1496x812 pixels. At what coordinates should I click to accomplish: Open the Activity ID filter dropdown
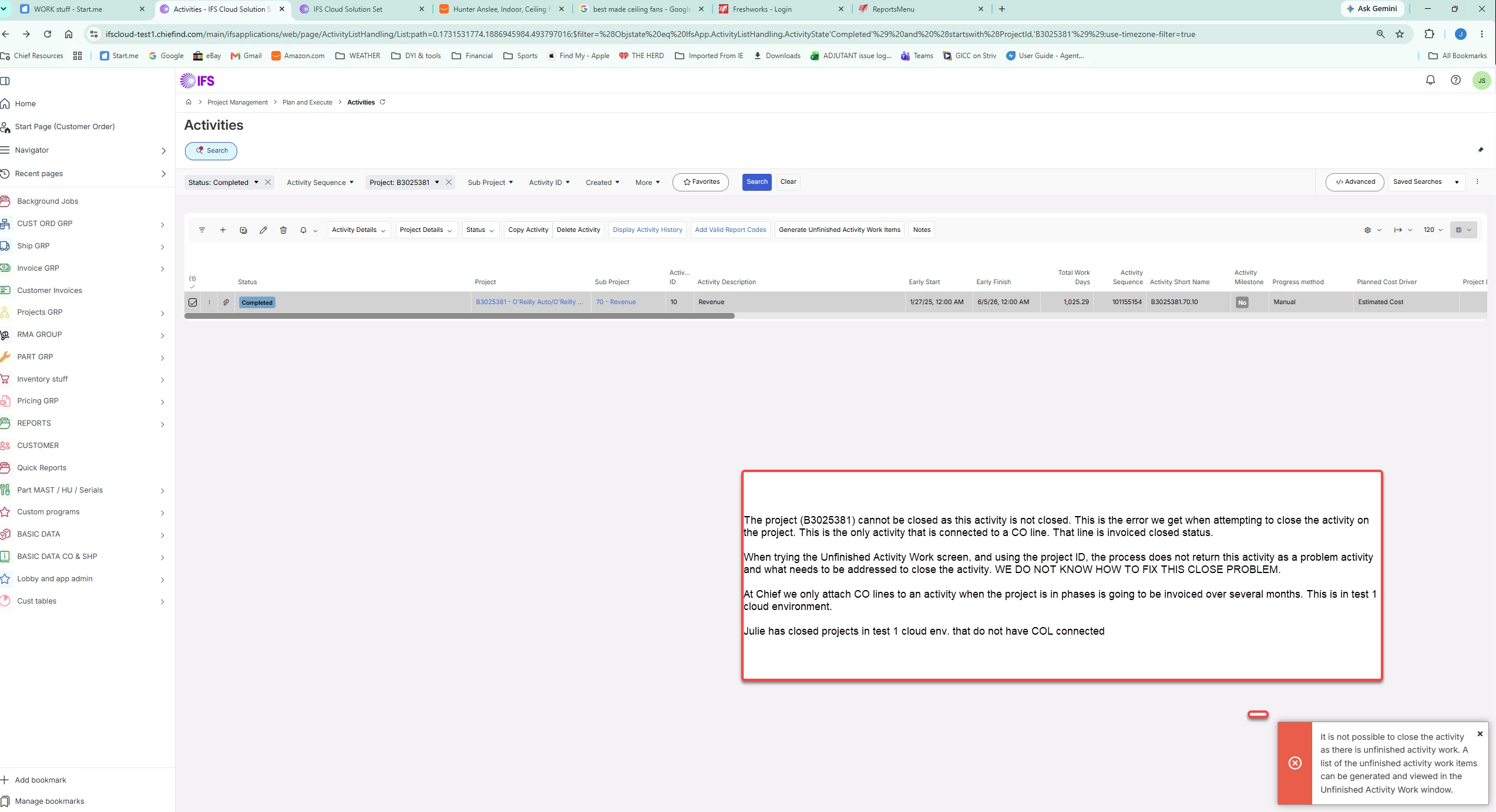pos(549,183)
